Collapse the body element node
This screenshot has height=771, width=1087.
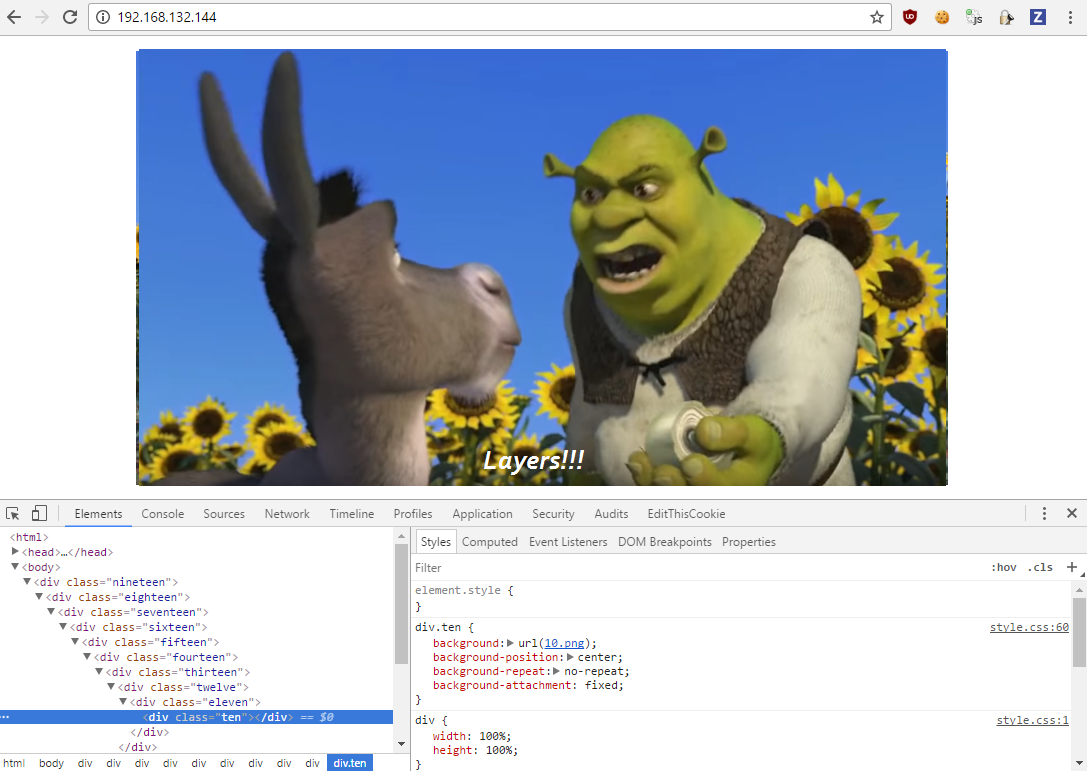point(15,566)
